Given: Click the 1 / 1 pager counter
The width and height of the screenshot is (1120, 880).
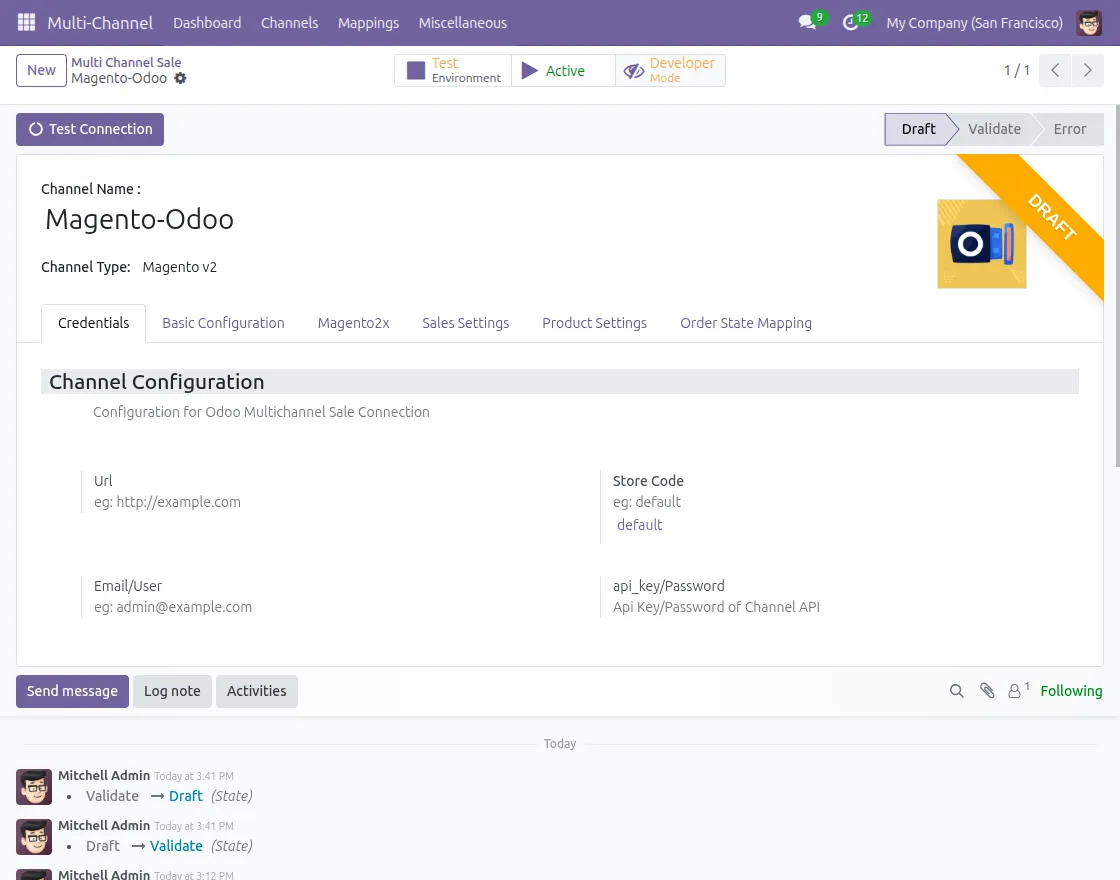Looking at the screenshot, I should [1016, 70].
